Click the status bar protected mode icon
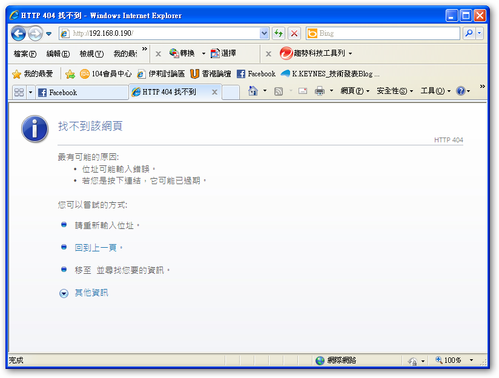This screenshot has height=378, width=499. tap(412, 361)
